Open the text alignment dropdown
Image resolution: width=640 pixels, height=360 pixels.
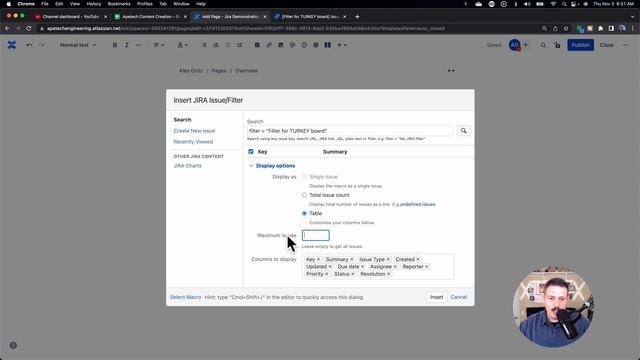pyautogui.click(x=159, y=45)
